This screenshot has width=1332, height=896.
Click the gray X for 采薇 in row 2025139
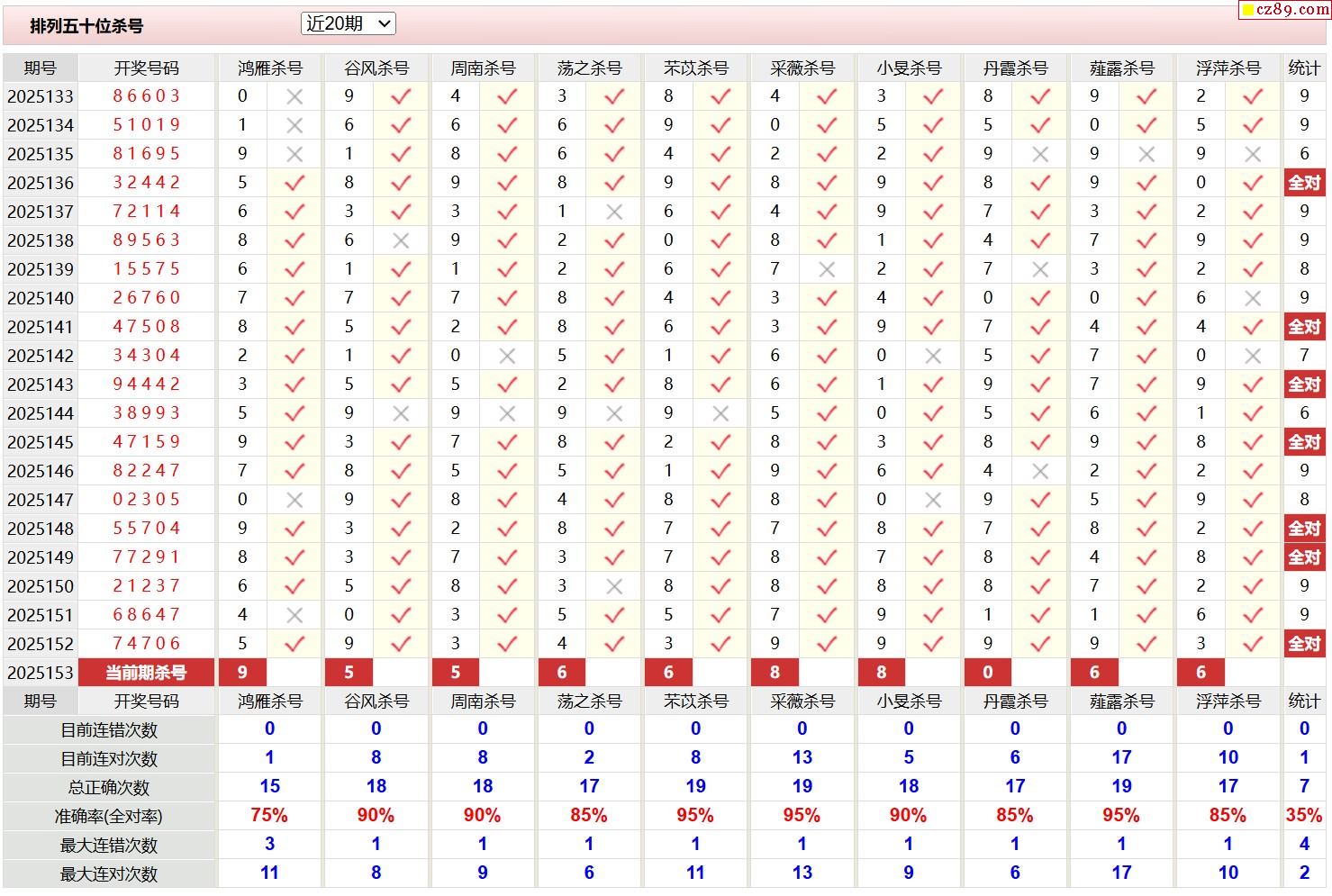(x=827, y=269)
